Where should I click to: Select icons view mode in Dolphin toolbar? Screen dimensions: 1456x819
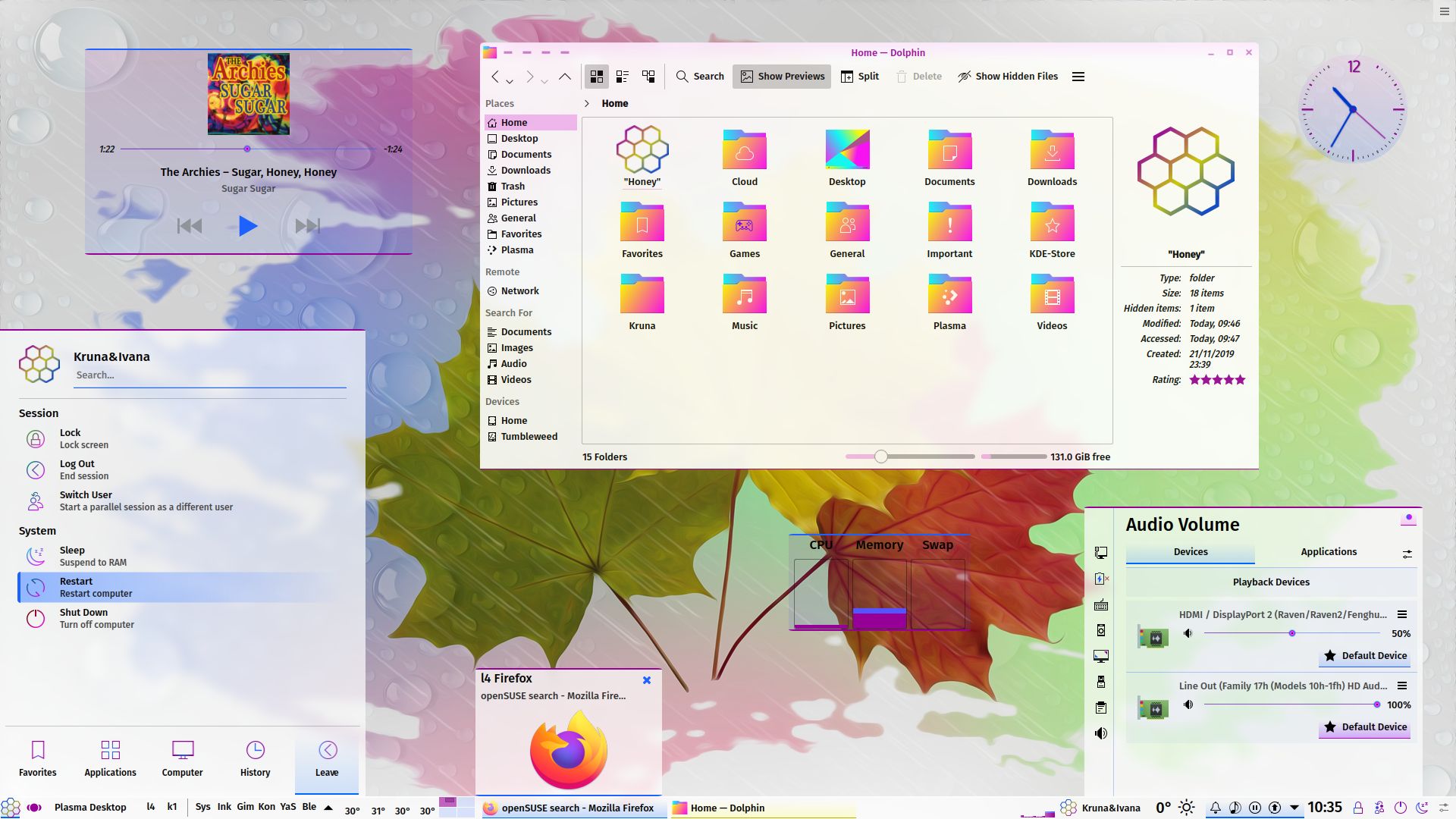pyautogui.click(x=597, y=77)
